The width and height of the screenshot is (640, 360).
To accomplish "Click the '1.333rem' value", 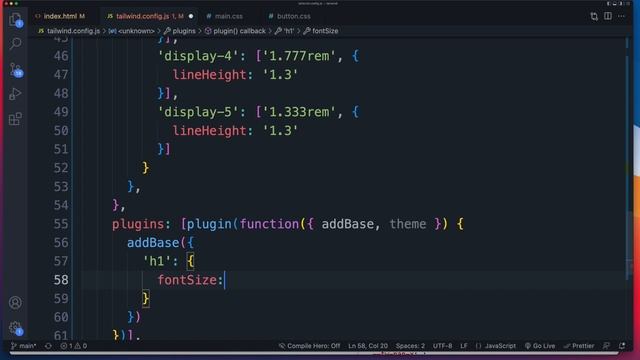I will point(299,112).
